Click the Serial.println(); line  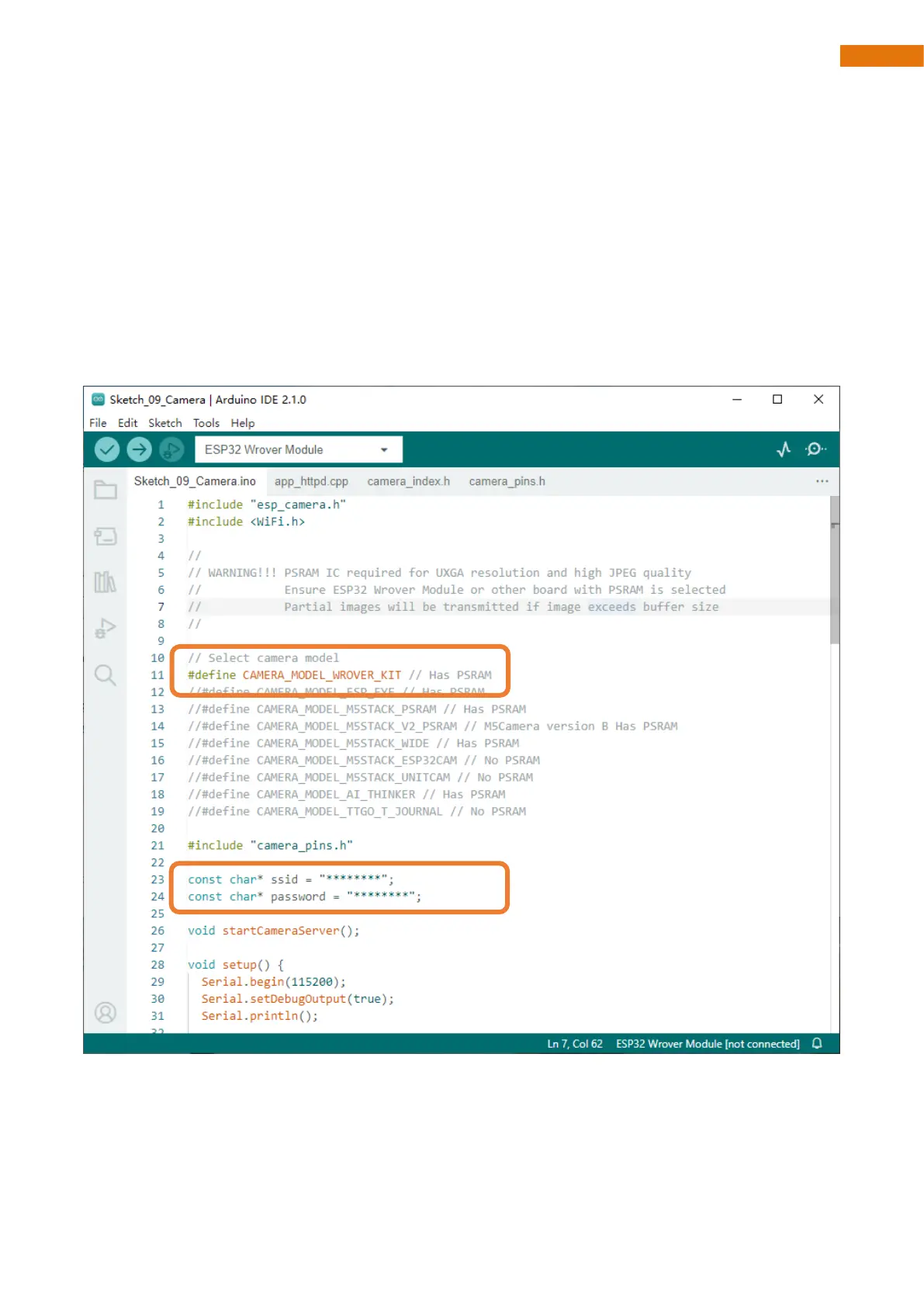pos(260,1016)
